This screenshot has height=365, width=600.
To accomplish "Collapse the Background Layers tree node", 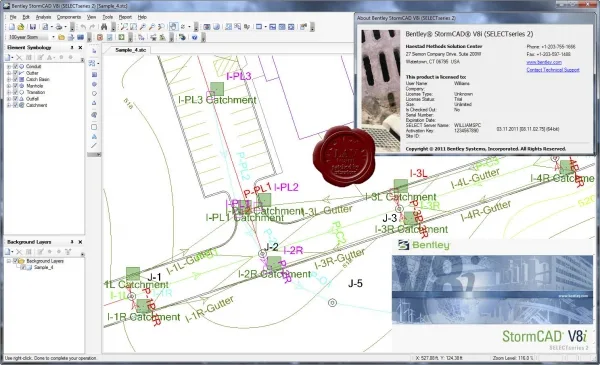I will (9, 261).
